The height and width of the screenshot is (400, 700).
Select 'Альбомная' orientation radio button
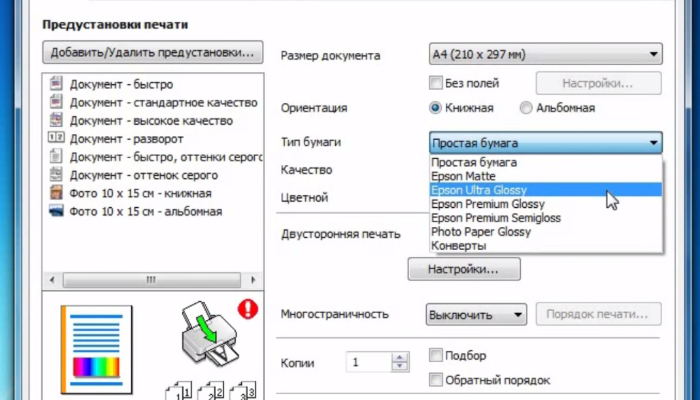point(526,108)
